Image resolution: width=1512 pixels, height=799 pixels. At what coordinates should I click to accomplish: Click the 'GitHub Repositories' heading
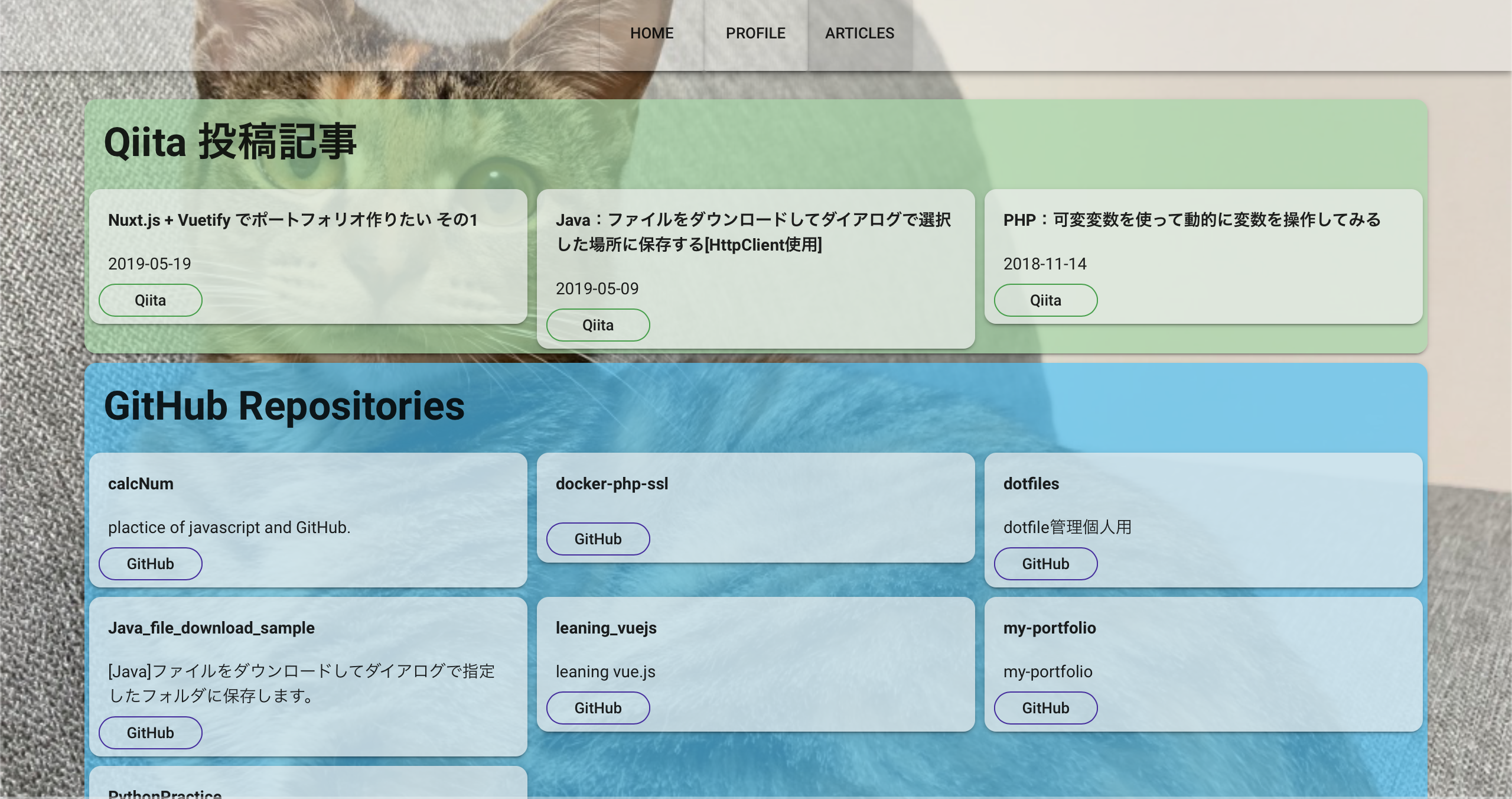[284, 406]
